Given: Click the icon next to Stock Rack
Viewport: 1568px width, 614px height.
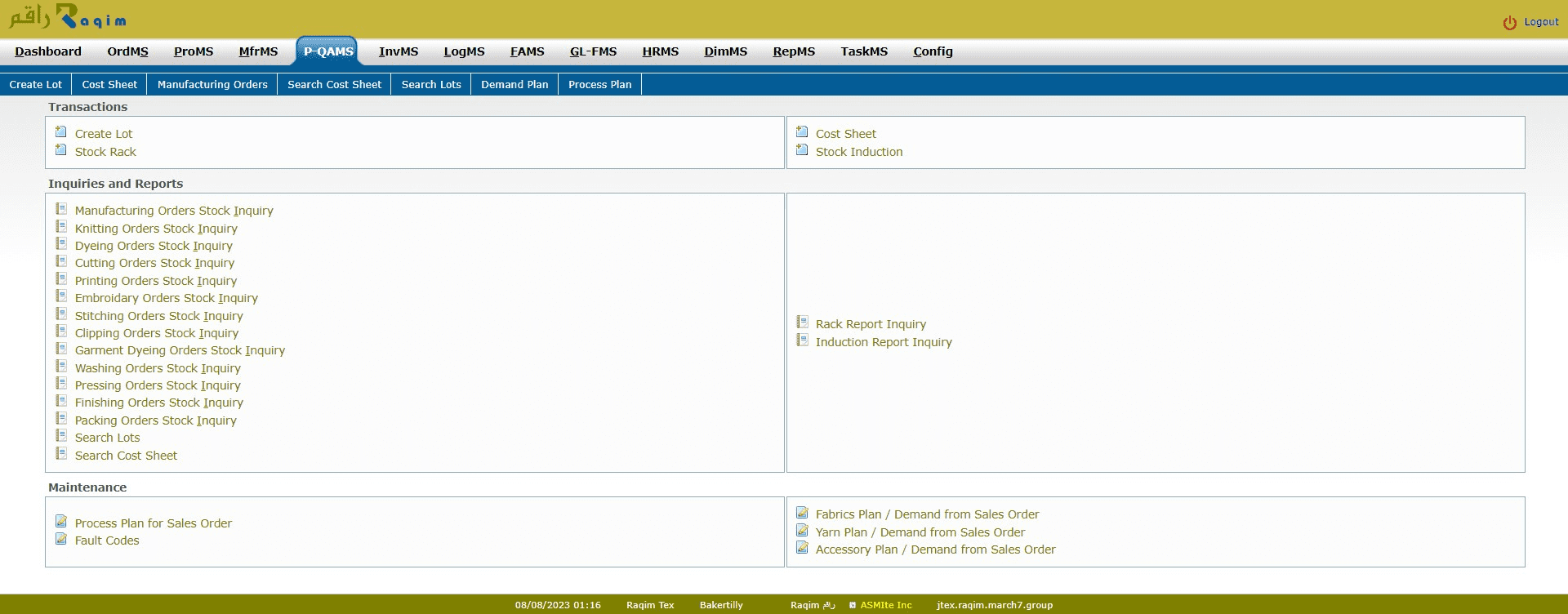Looking at the screenshot, I should click(x=61, y=150).
